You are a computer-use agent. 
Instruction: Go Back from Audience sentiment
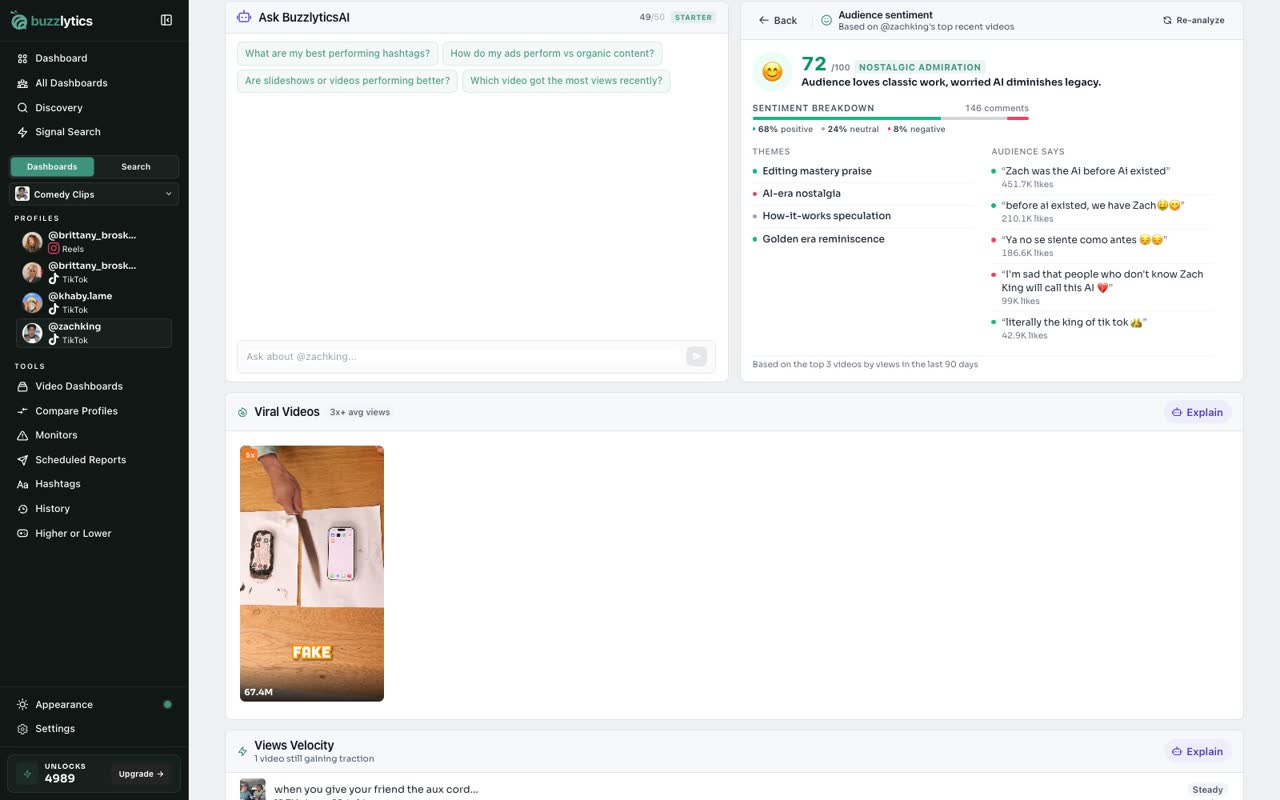[x=778, y=20]
